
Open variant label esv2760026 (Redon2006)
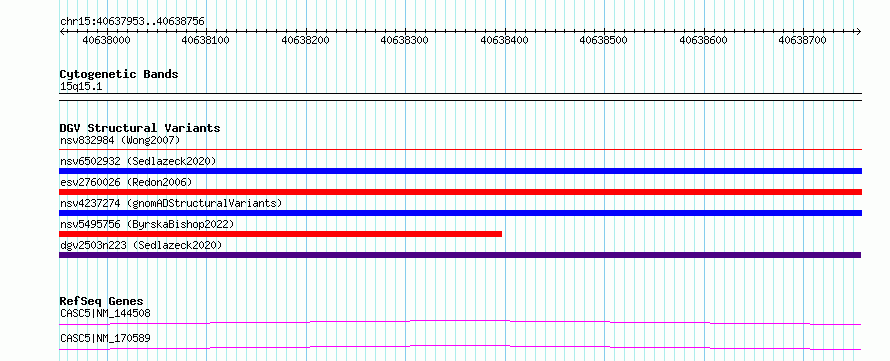click(126, 182)
